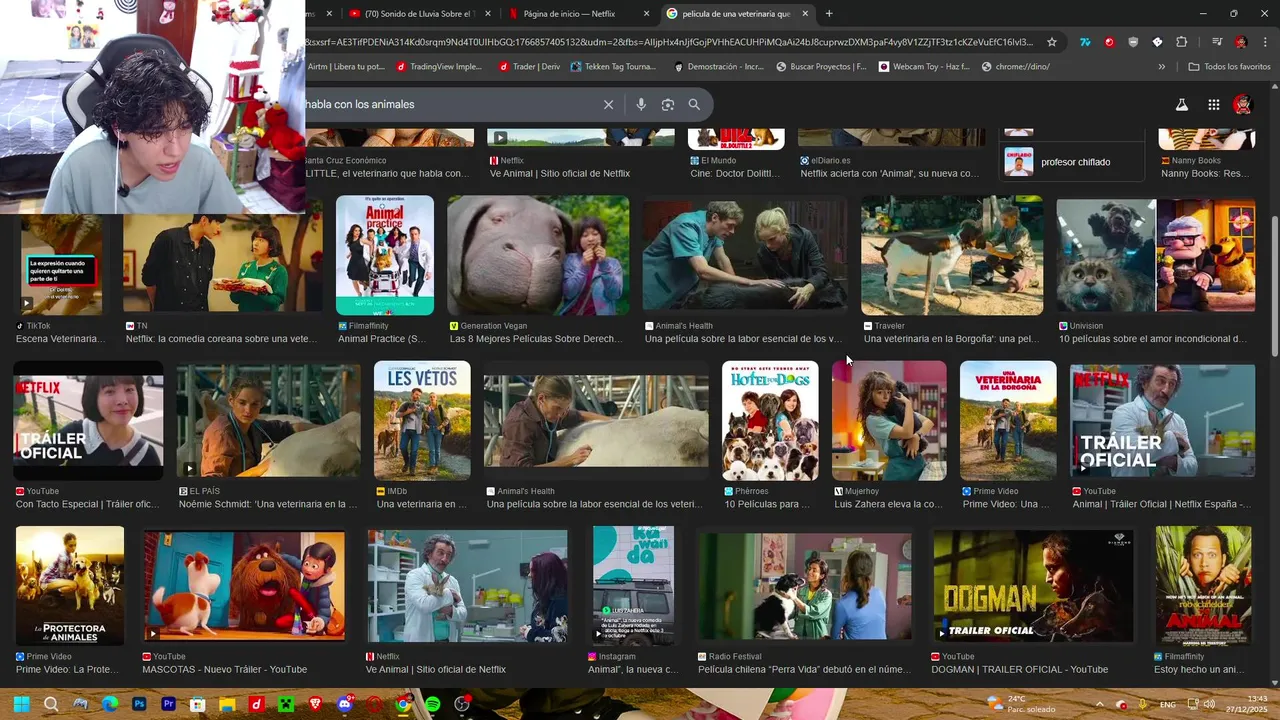Open Spotify from the taskbar
1280x720 pixels.
pos(432,704)
